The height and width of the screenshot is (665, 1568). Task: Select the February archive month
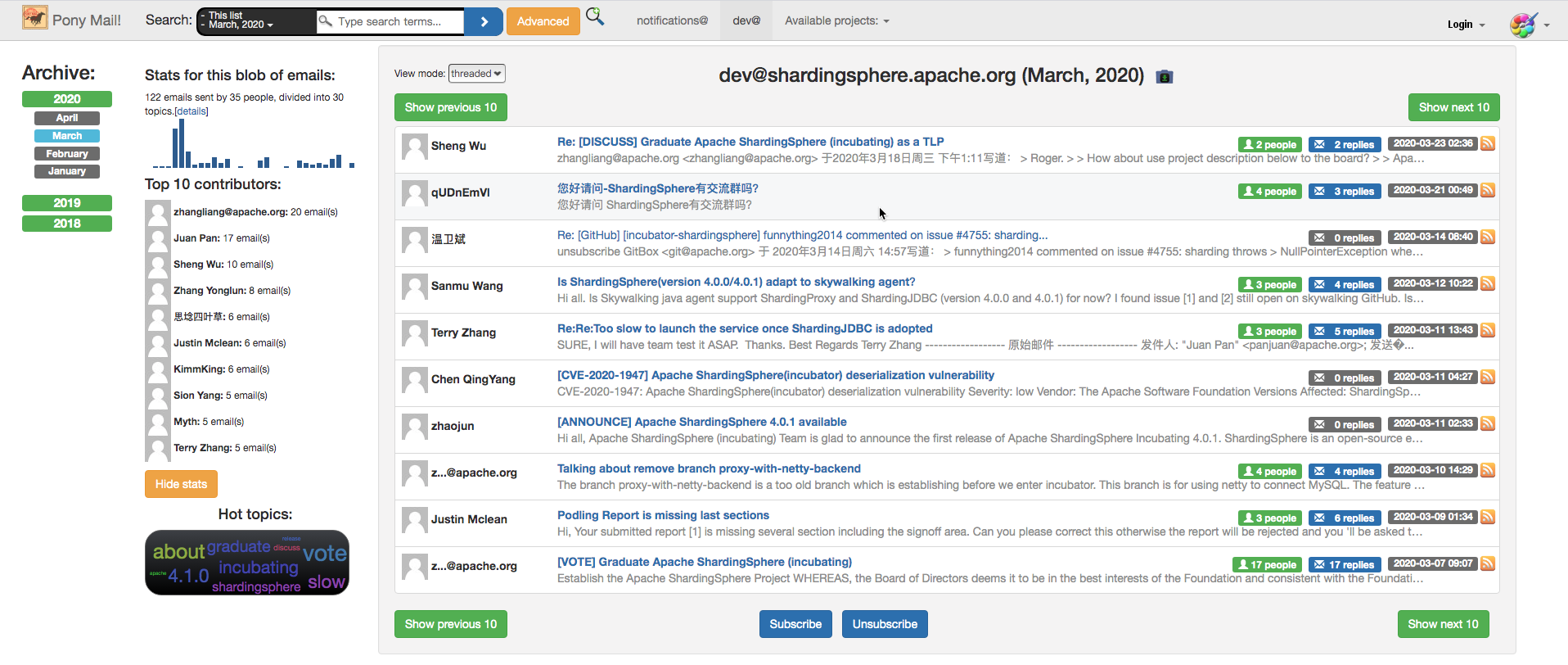click(x=67, y=154)
